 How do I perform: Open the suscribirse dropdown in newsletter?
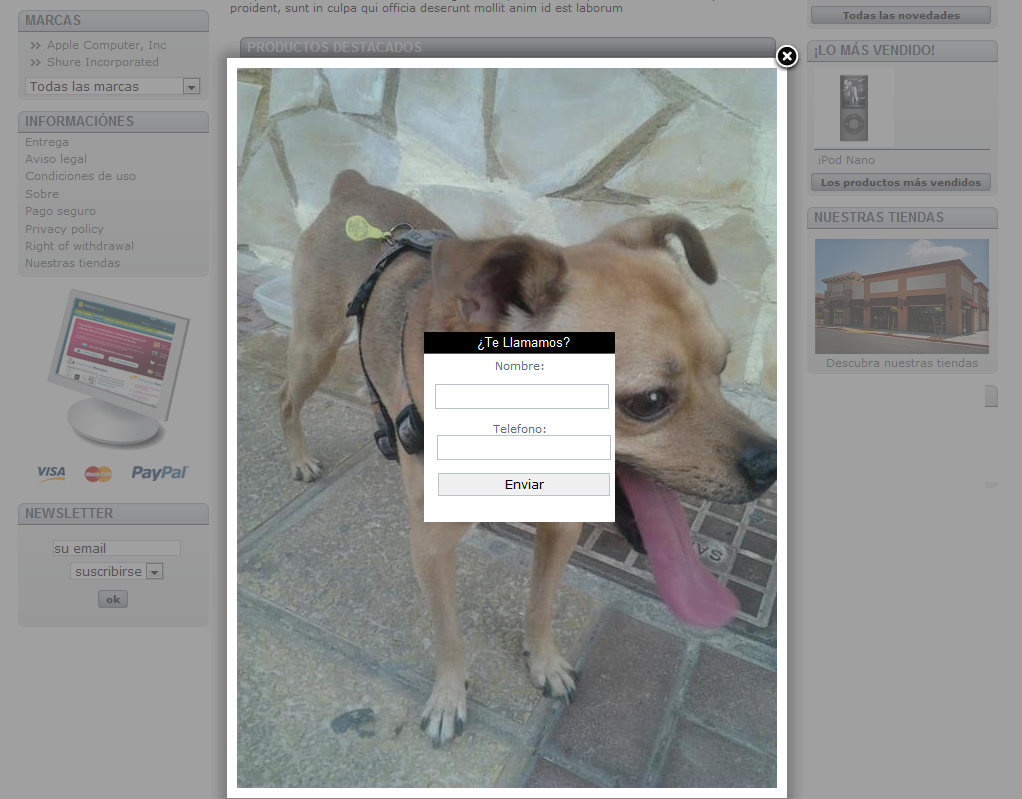point(154,572)
